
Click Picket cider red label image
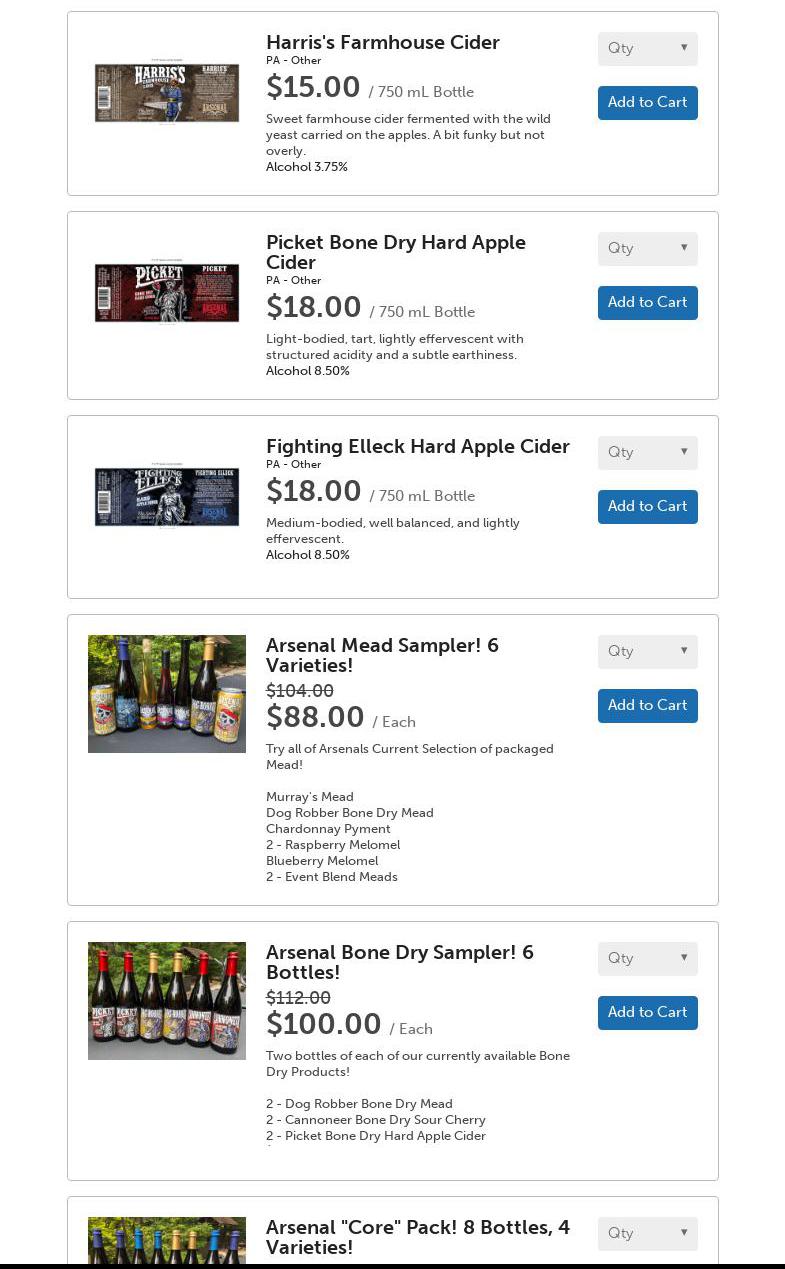[x=167, y=293]
